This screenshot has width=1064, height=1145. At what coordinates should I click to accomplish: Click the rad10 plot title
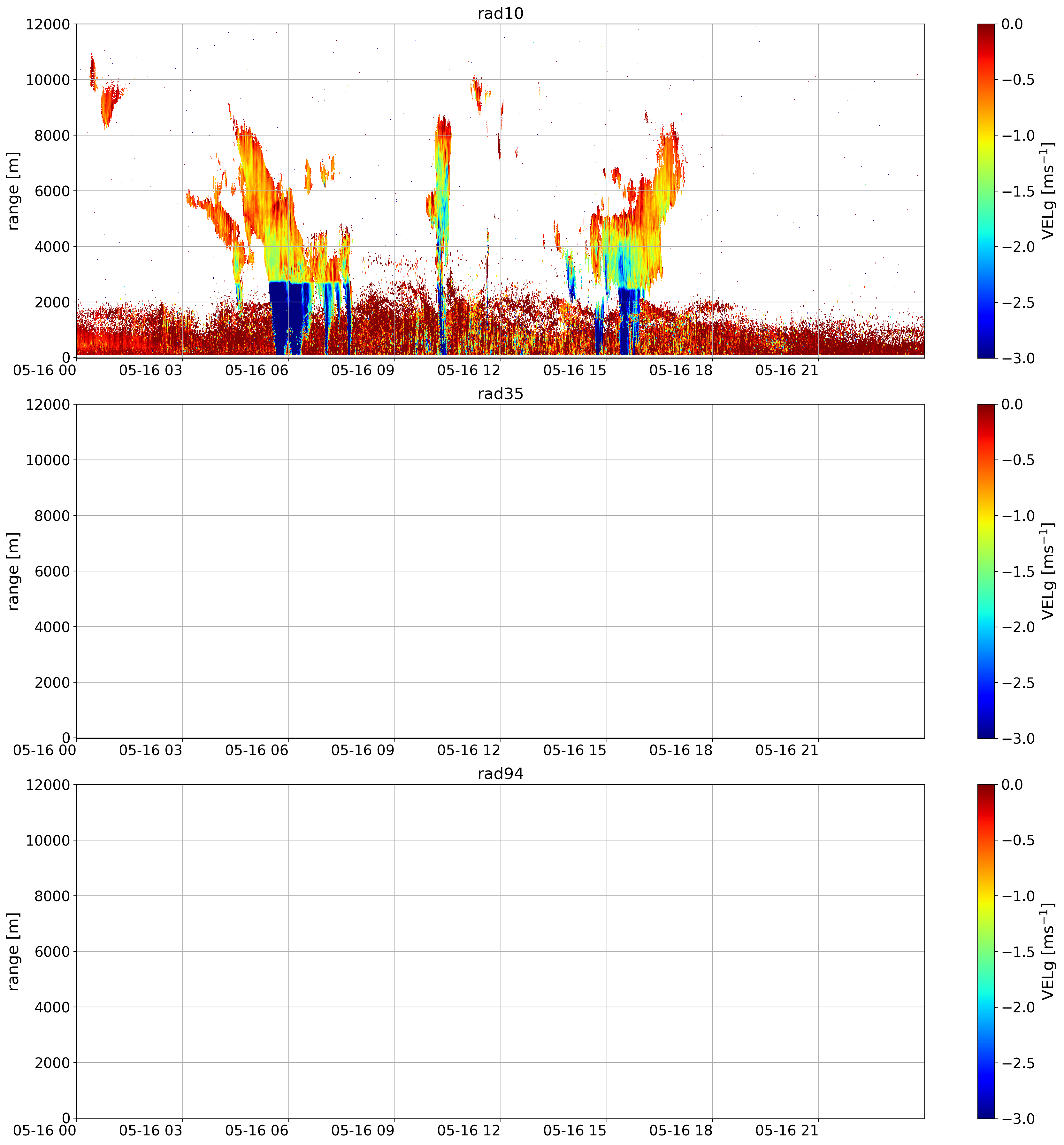(x=500, y=13)
